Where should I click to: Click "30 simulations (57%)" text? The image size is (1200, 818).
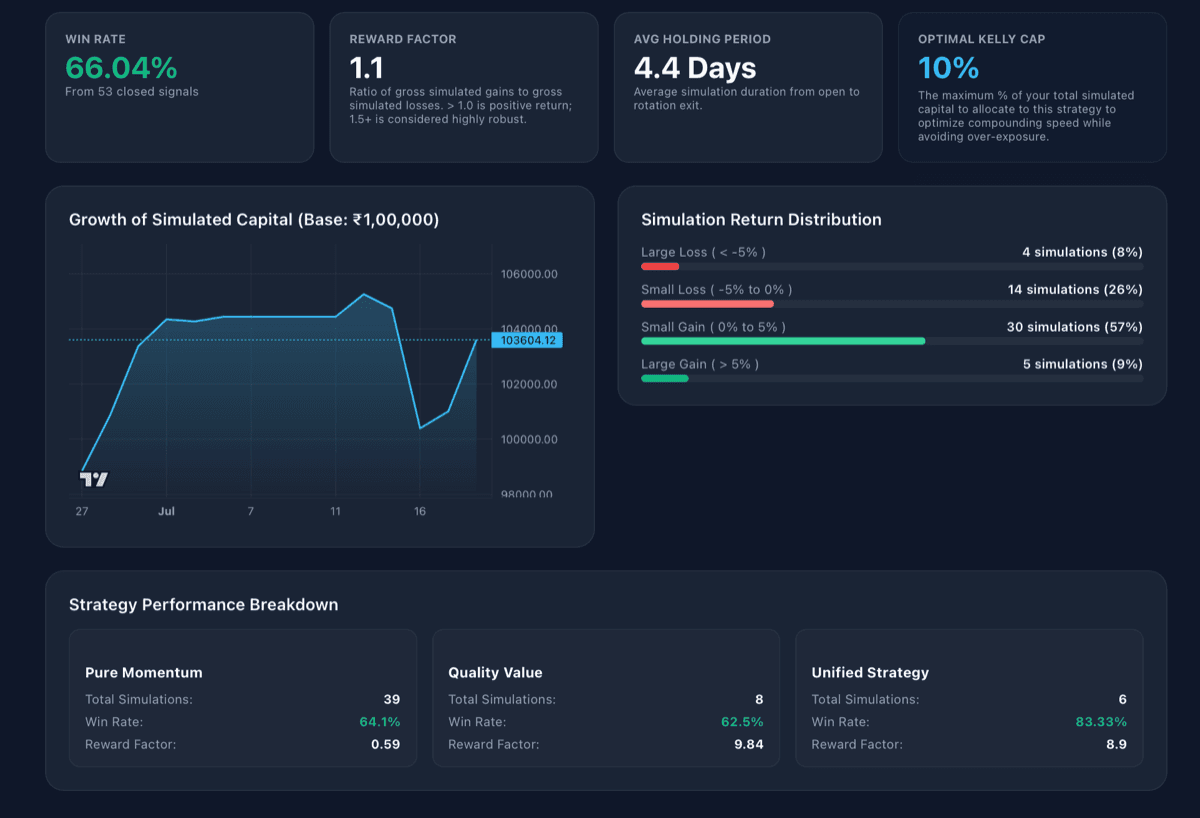click(1074, 327)
